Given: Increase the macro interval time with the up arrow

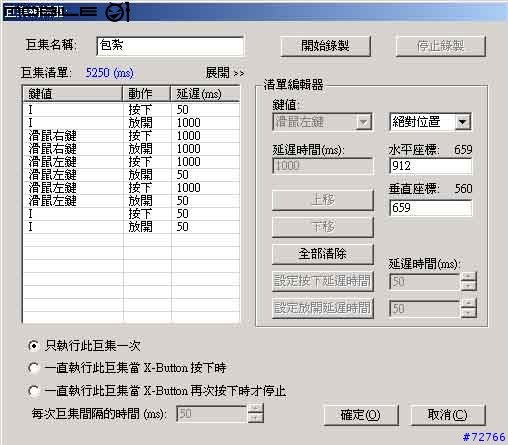Looking at the screenshot, I should [256, 409].
